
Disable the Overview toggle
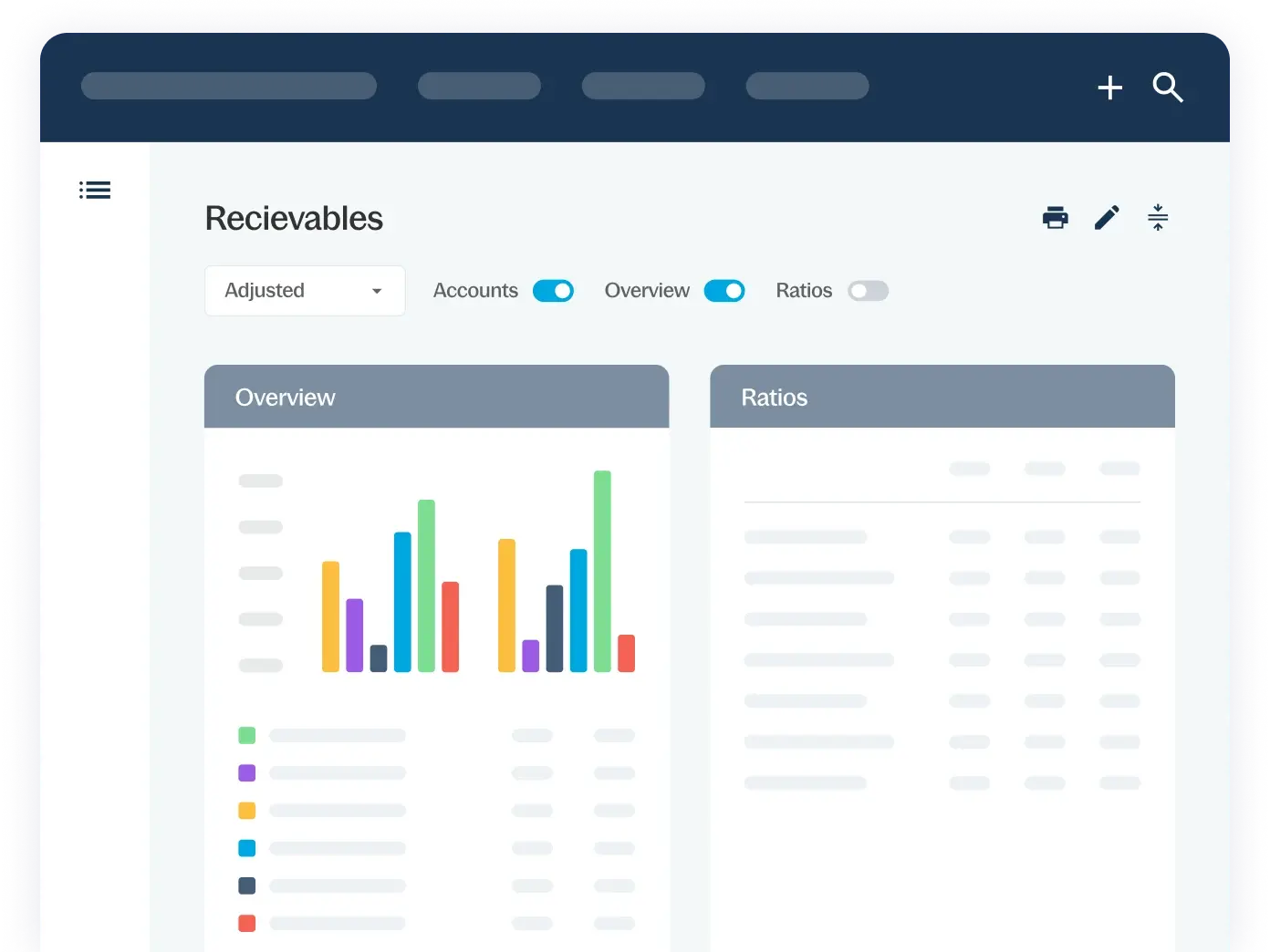(724, 291)
